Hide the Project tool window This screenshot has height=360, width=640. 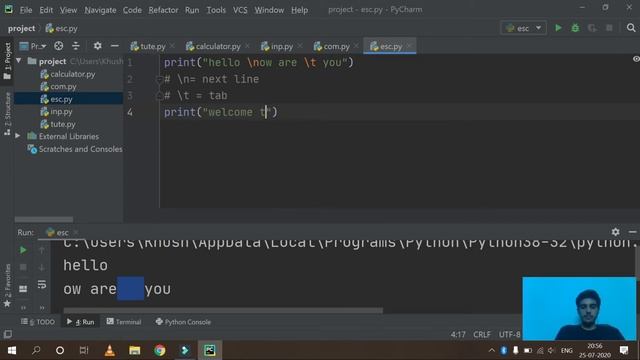coord(115,46)
